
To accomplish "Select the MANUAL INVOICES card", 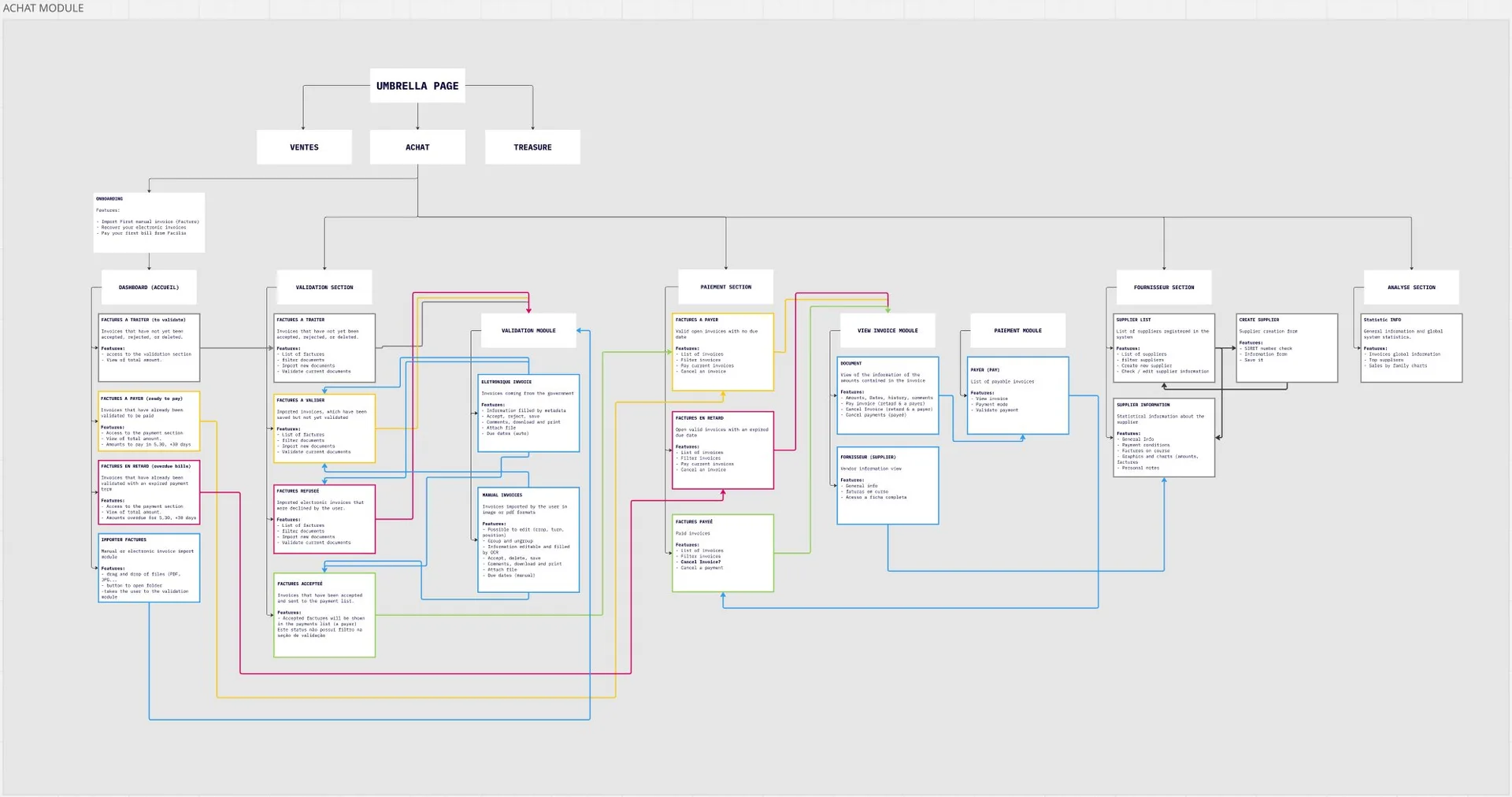I will tap(528, 540).
